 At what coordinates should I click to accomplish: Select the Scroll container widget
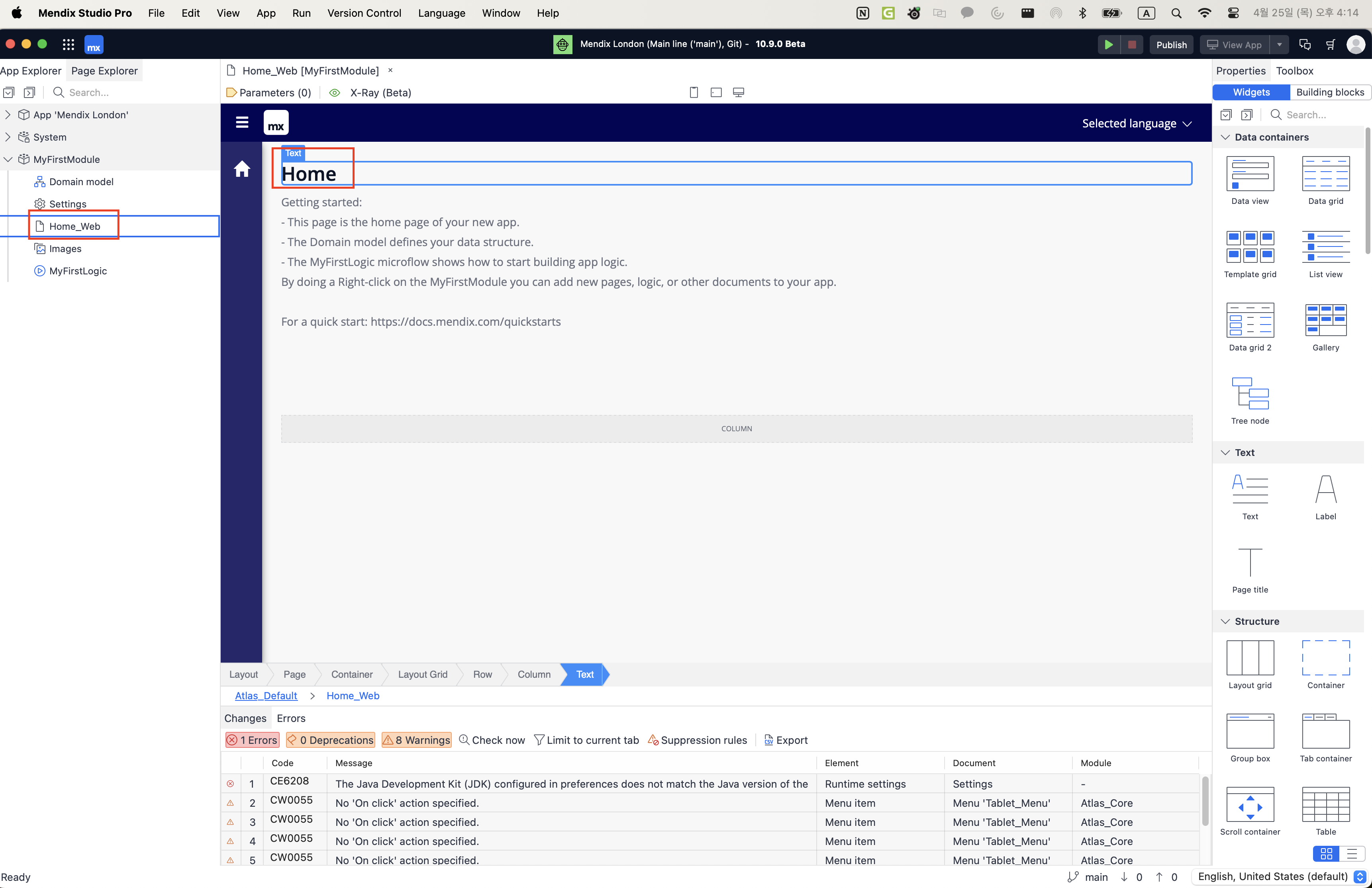(x=1250, y=811)
